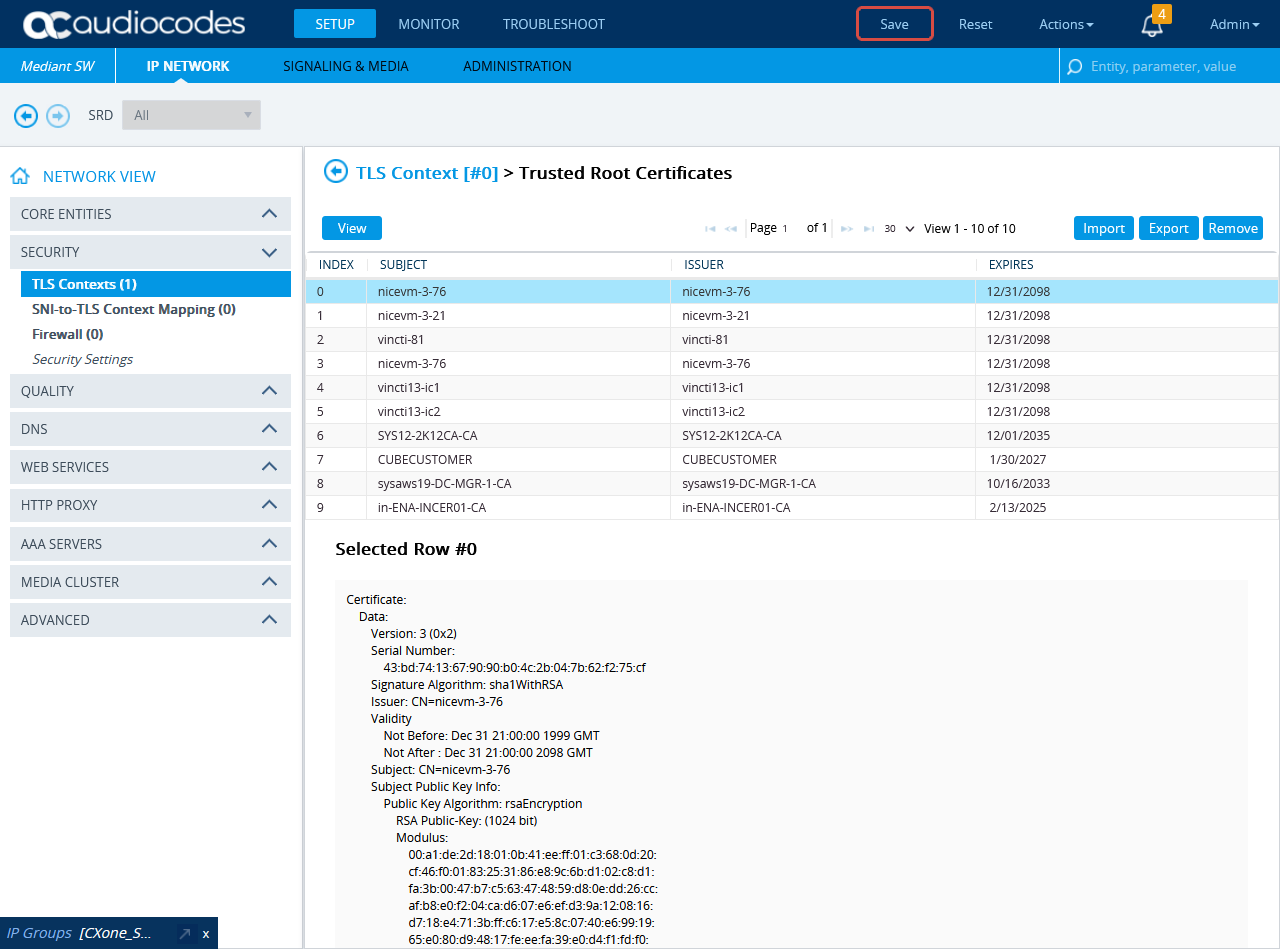Viewport: 1280px width, 949px height.
Task: Click the Remove button
Action: pyautogui.click(x=1233, y=228)
